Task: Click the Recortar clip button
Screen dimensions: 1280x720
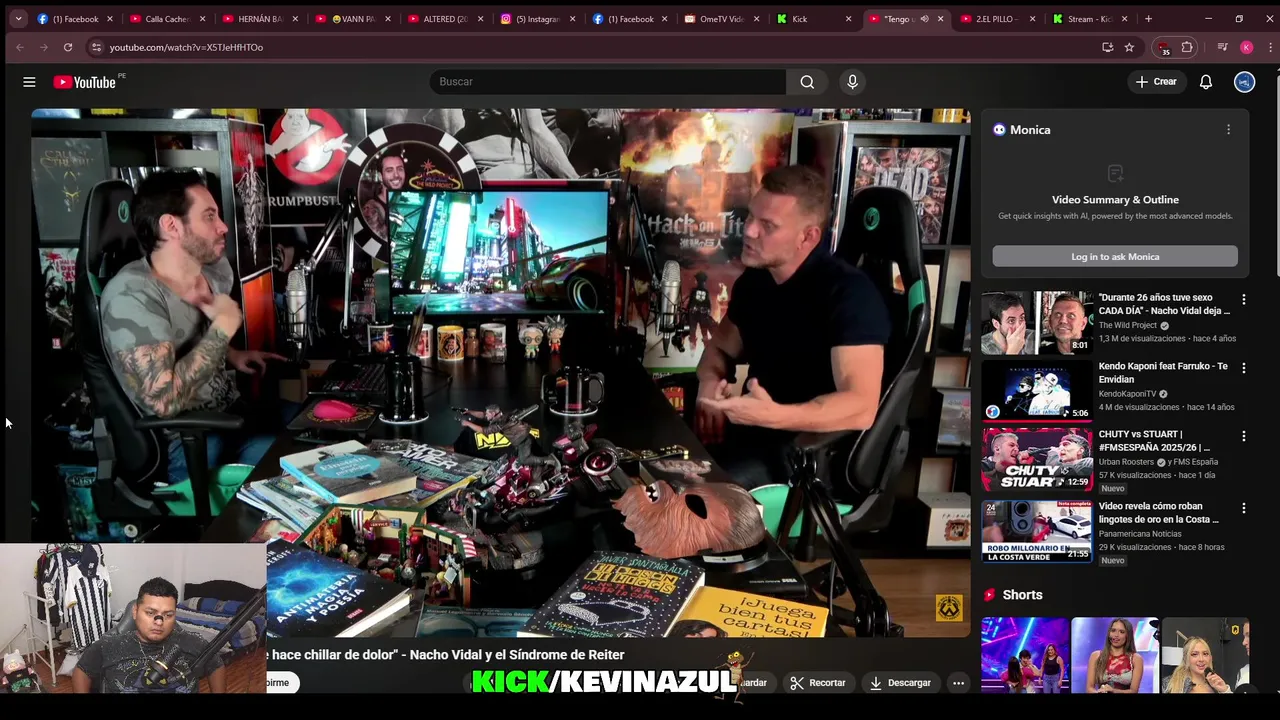Action: tap(817, 683)
